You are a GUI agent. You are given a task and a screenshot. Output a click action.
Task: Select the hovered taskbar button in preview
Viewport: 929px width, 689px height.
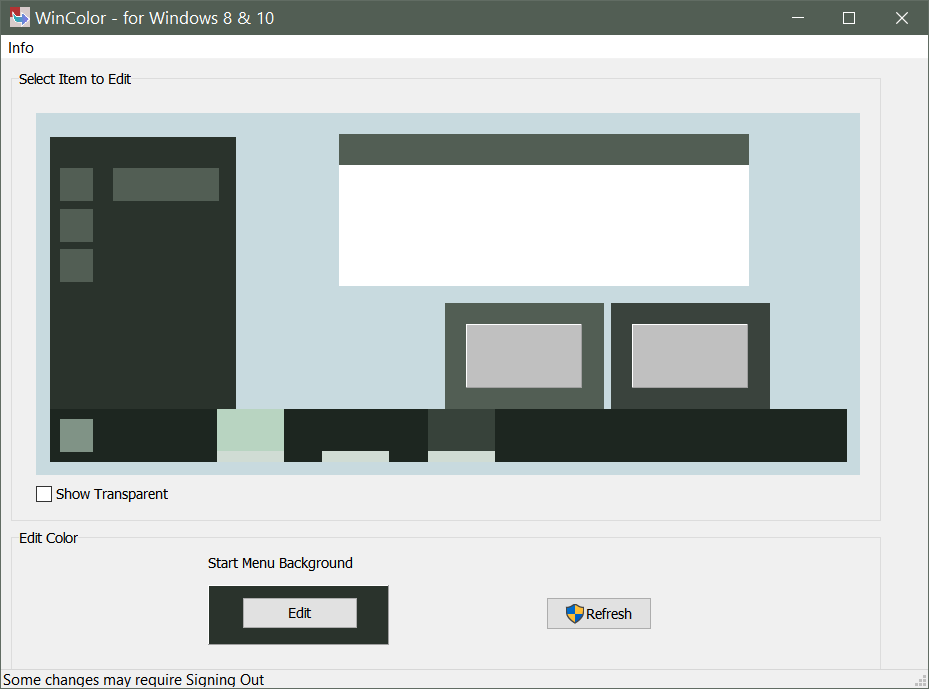click(x=462, y=431)
